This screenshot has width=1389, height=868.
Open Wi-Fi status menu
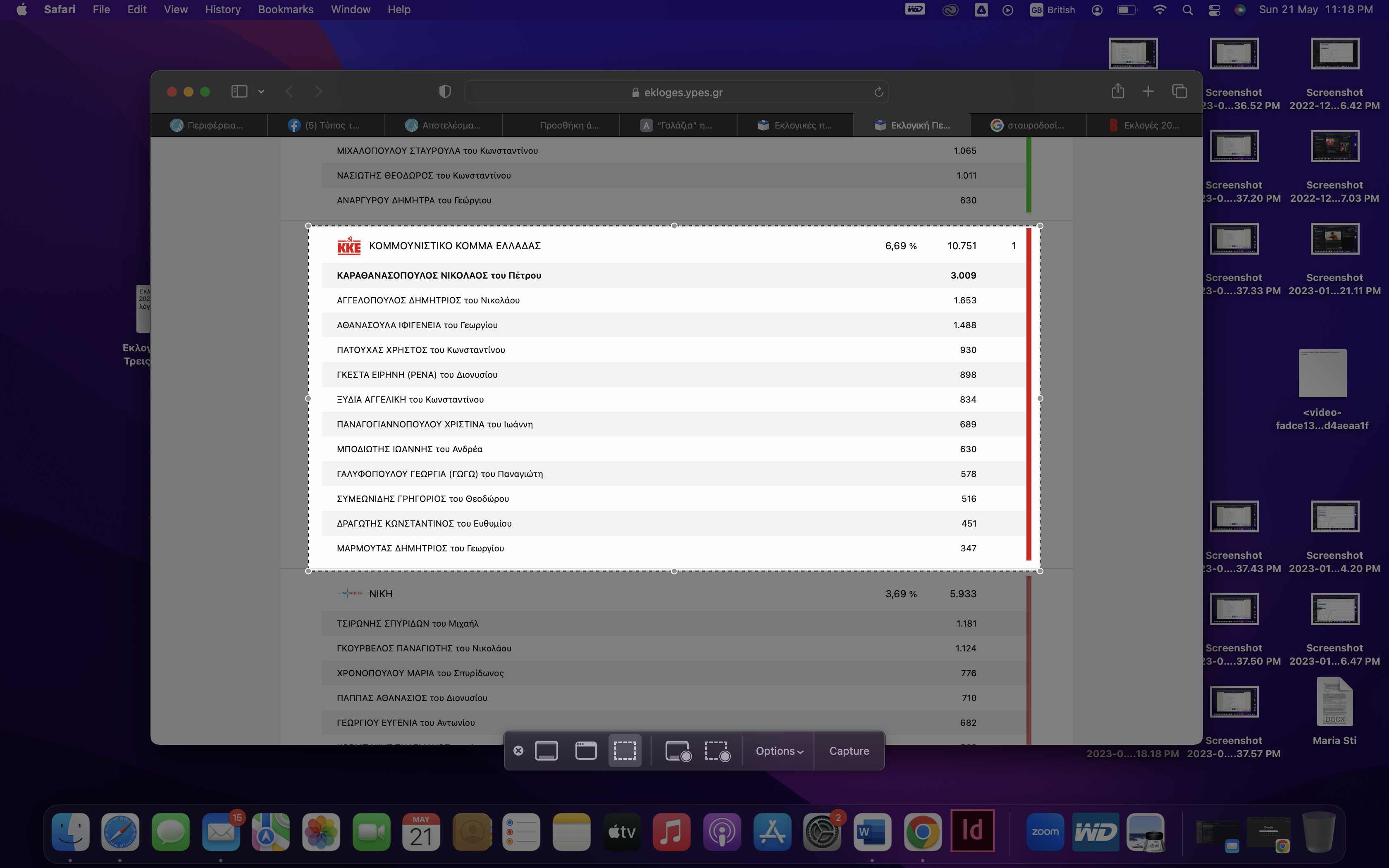1160,10
